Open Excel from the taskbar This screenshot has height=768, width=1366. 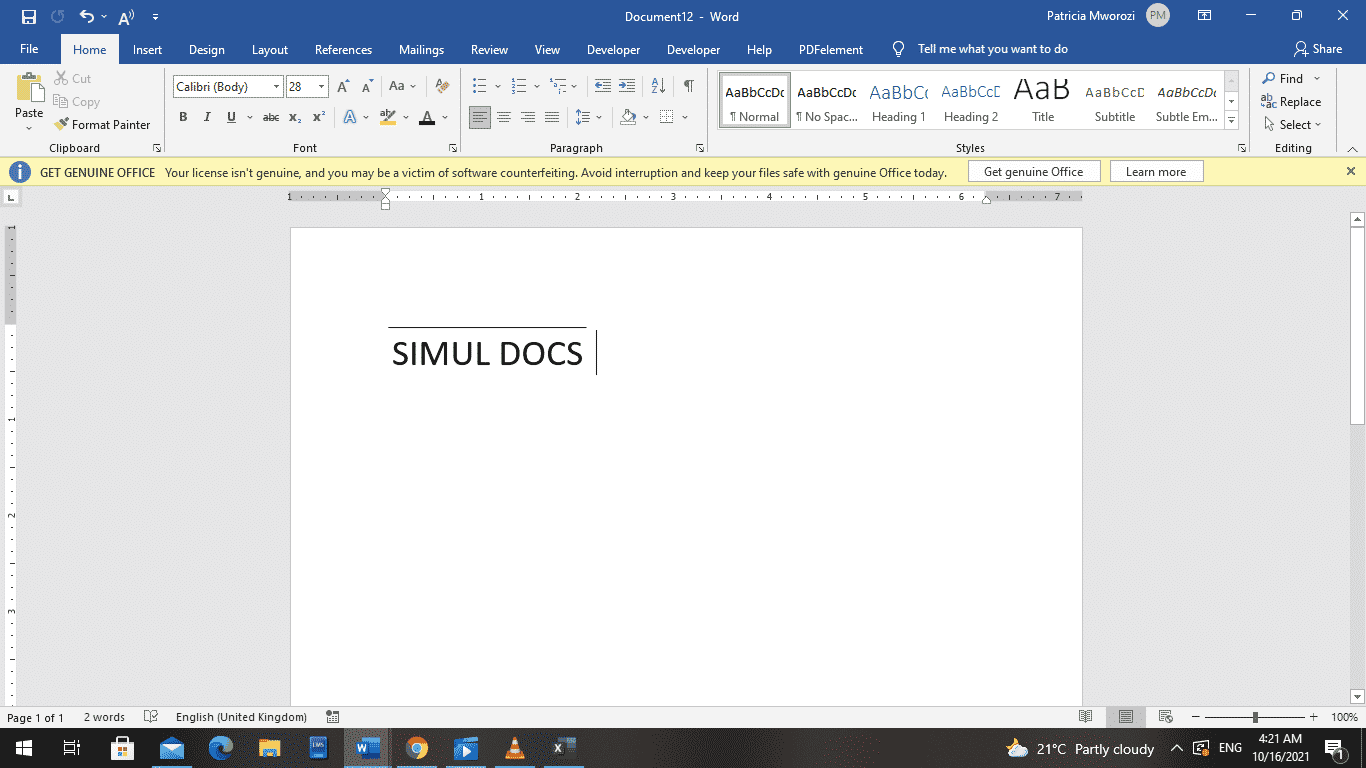563,748
